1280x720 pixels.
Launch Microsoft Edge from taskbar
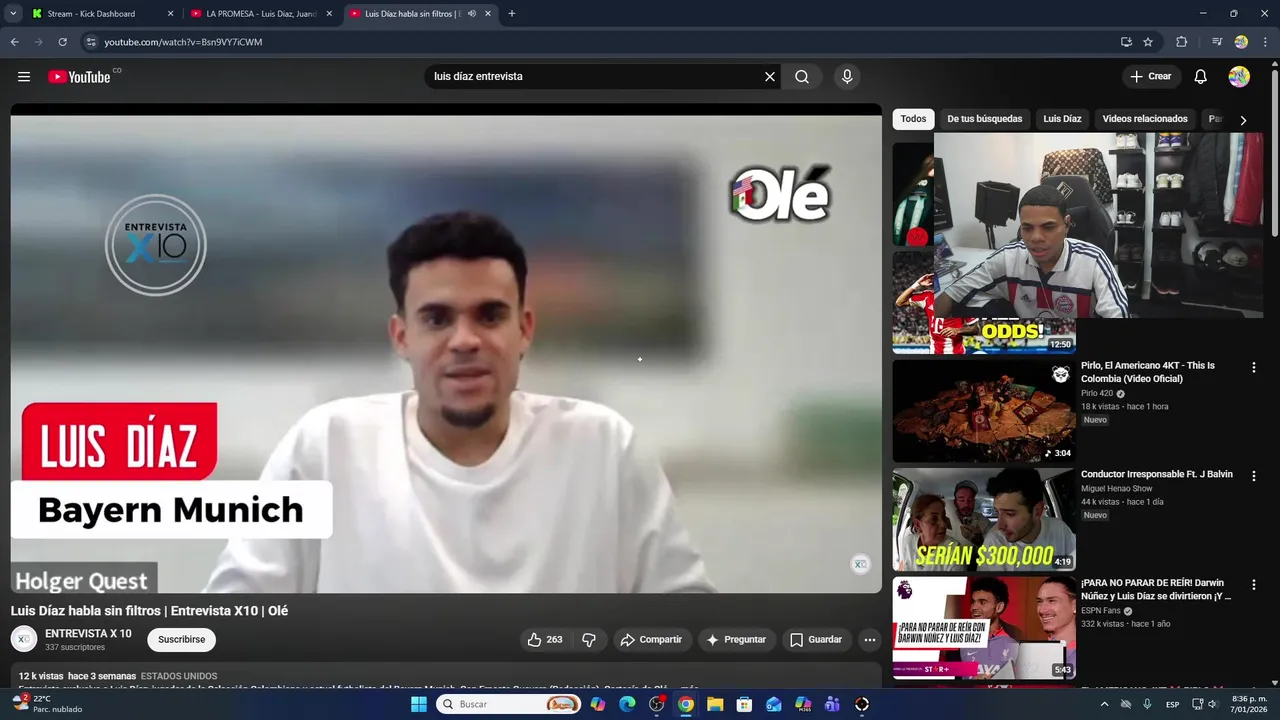(627, 704)
